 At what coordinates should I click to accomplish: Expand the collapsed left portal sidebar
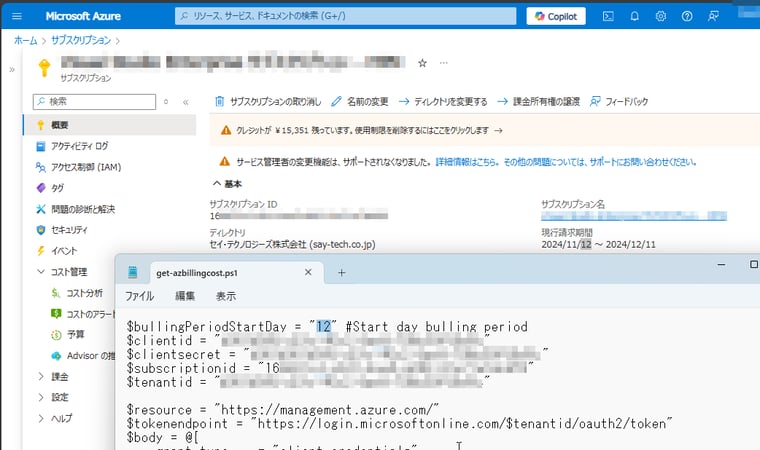pyautogui.click(x=12, y=69)
